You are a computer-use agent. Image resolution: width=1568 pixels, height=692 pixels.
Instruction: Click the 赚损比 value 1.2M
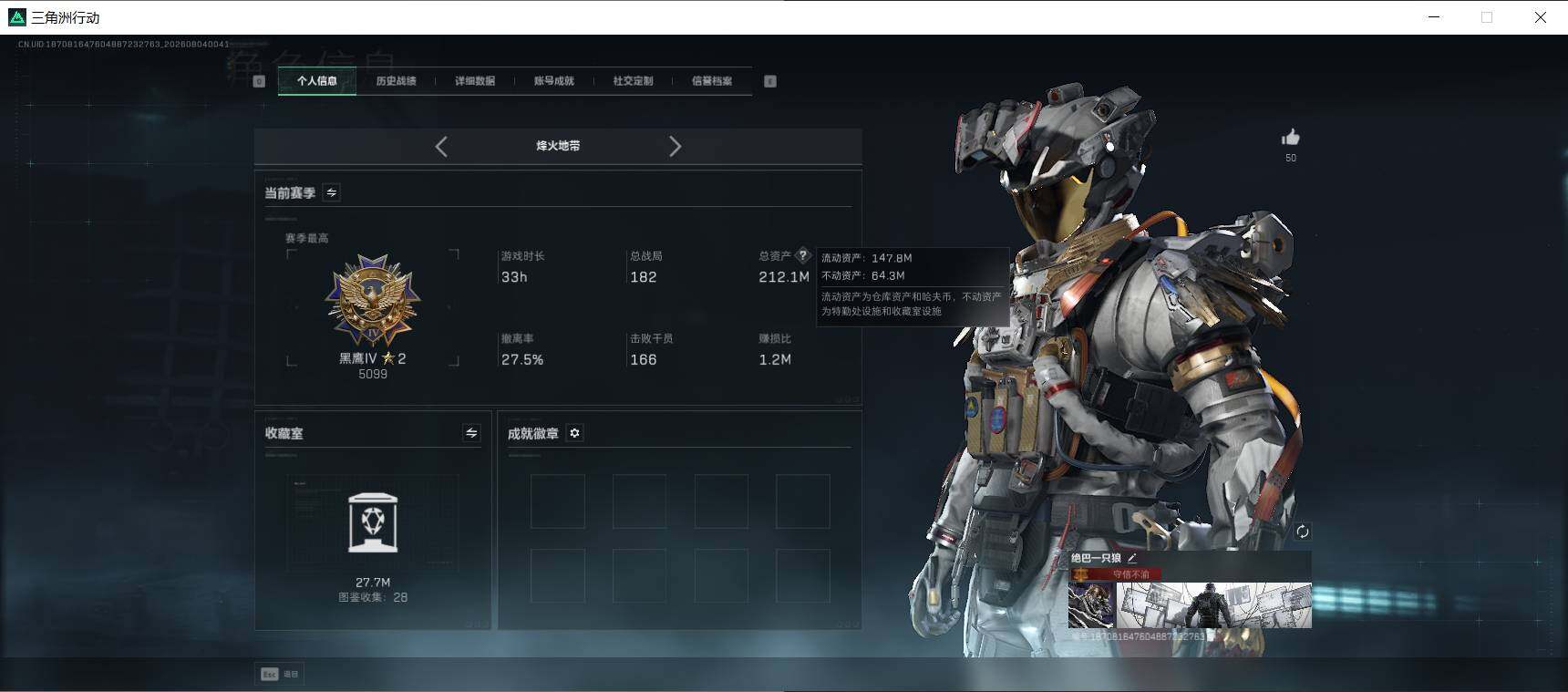pos(775,360)
